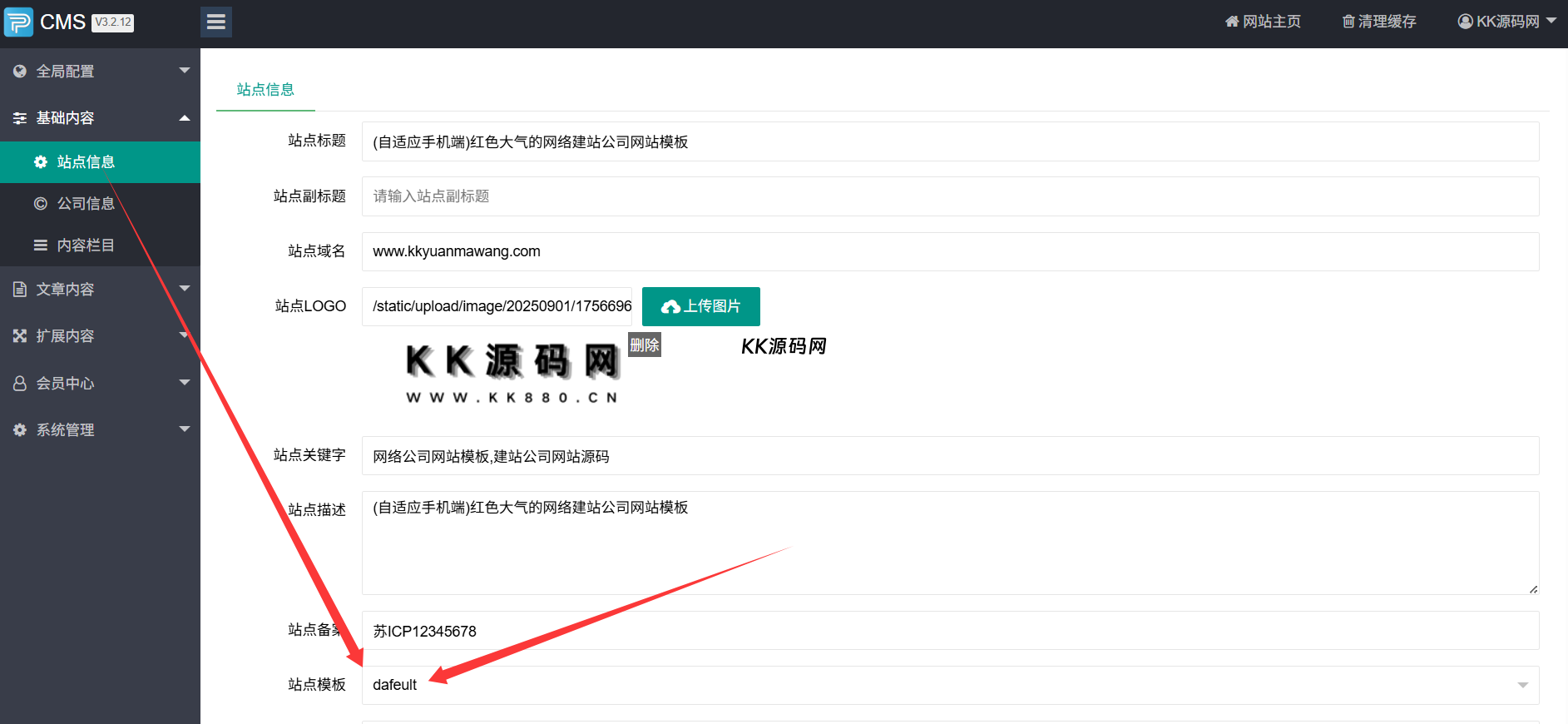Screen dimensions: 1568x724
Task: Click the globe icon next to 全局配置
Action: [20, 72]
